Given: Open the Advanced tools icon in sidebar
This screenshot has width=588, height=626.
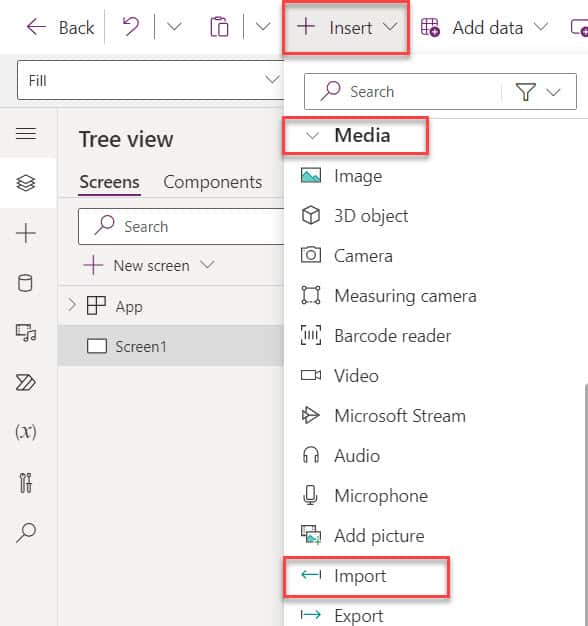Looking at the screenshot, I should [26, 482].
